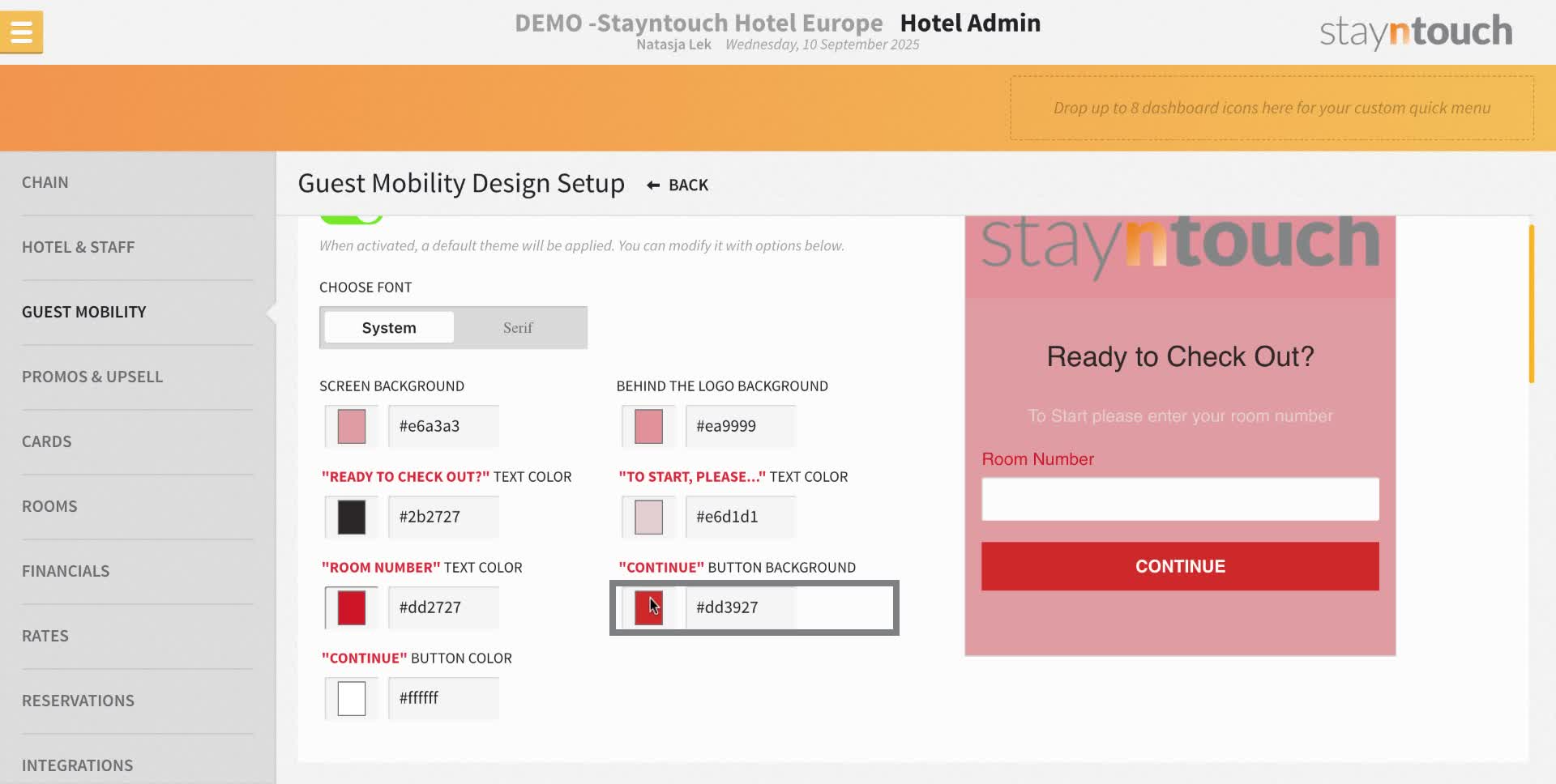Edit the #dd3927 hex value field

point(741,607)
